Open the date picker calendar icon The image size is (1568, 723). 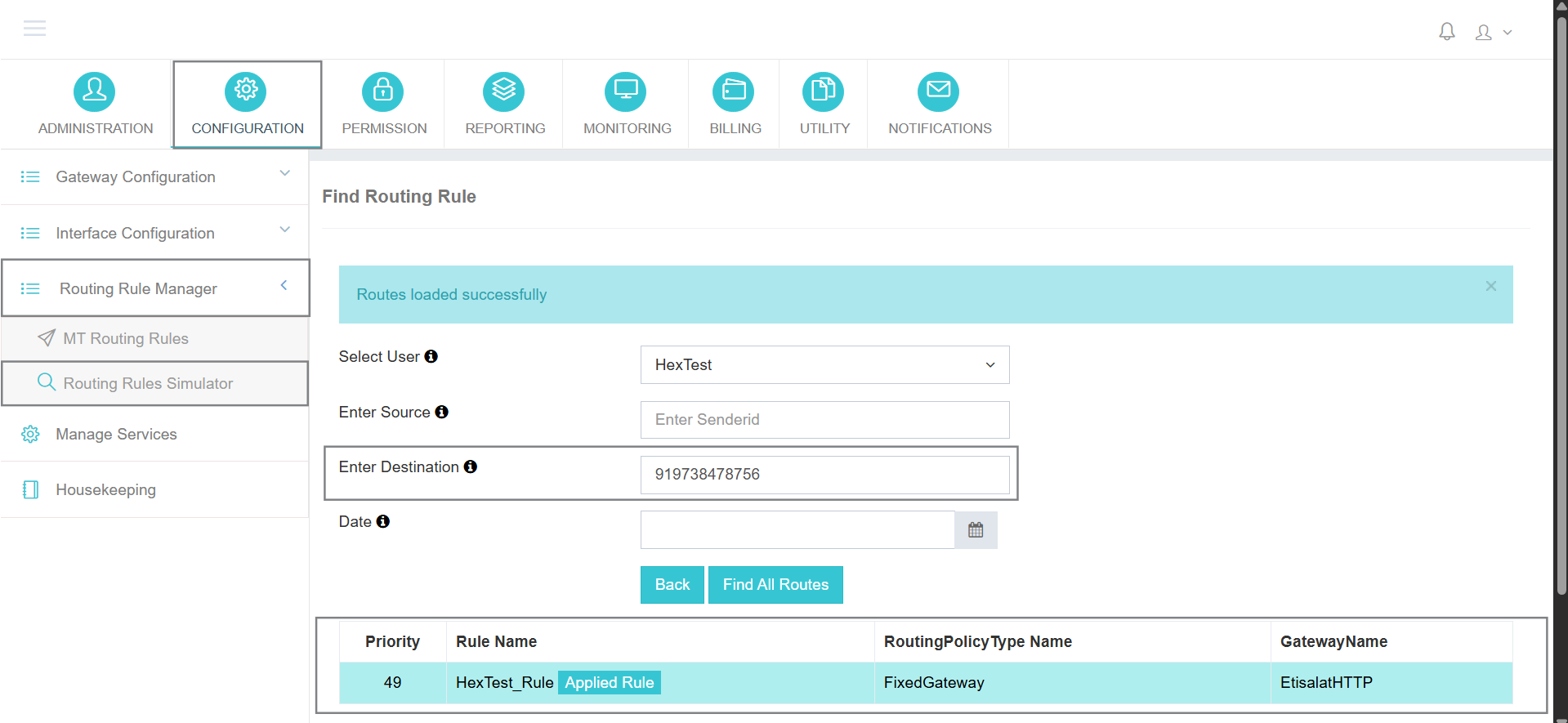coord(976,530)
